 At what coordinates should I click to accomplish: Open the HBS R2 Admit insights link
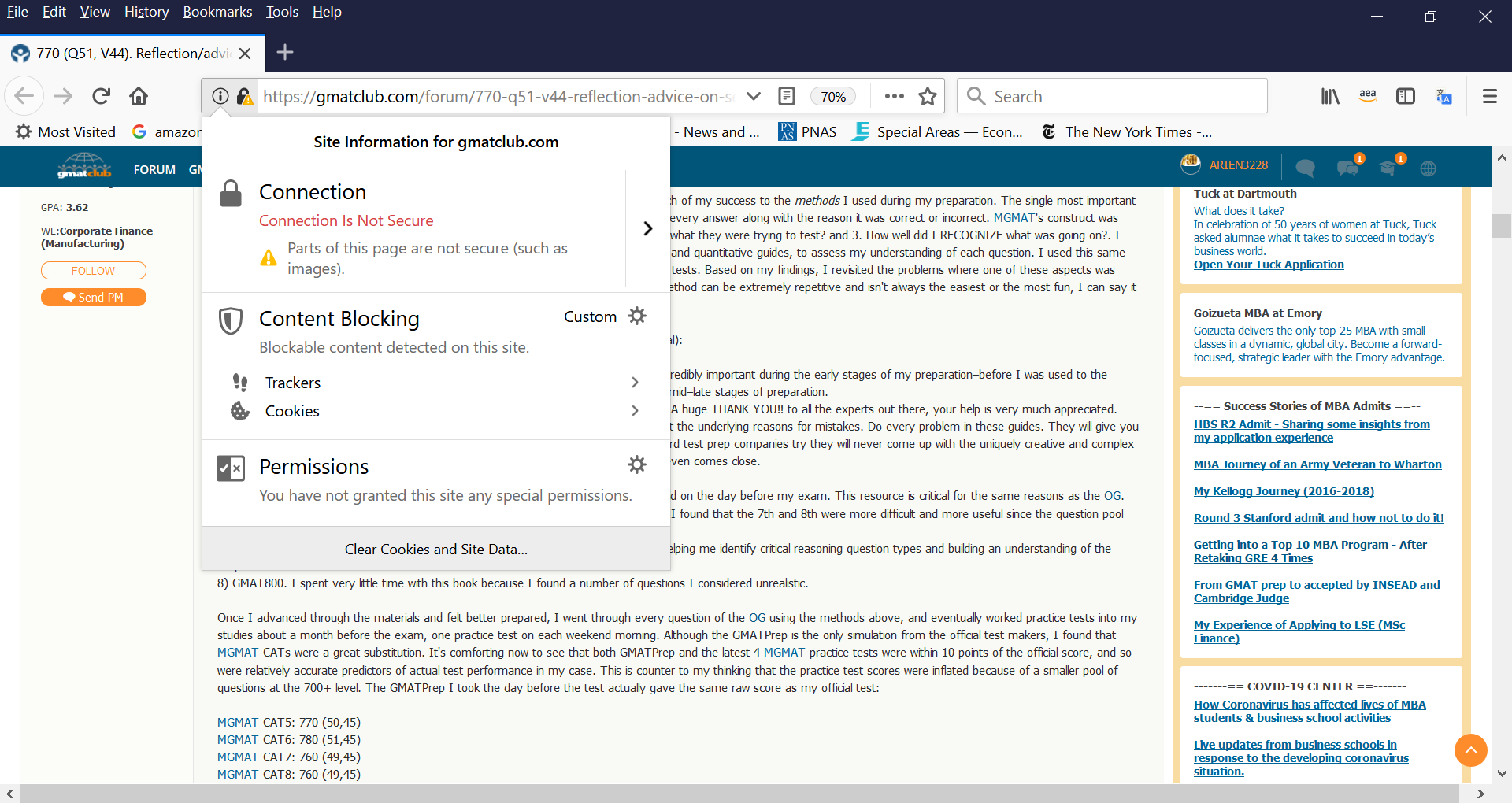pyautogui.click(x=1311, y=431)
